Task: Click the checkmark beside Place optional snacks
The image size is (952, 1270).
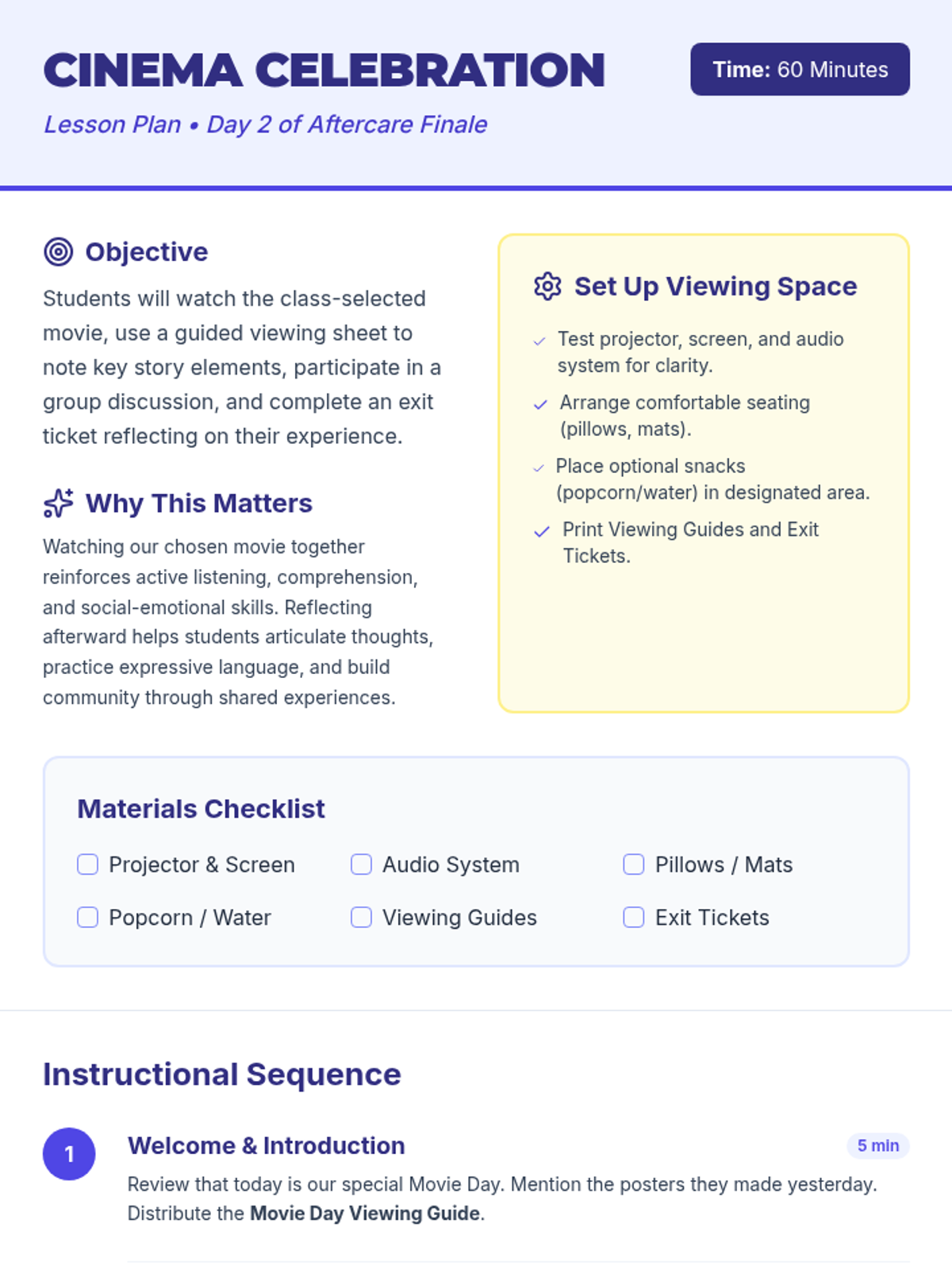Action: point(539,468)
